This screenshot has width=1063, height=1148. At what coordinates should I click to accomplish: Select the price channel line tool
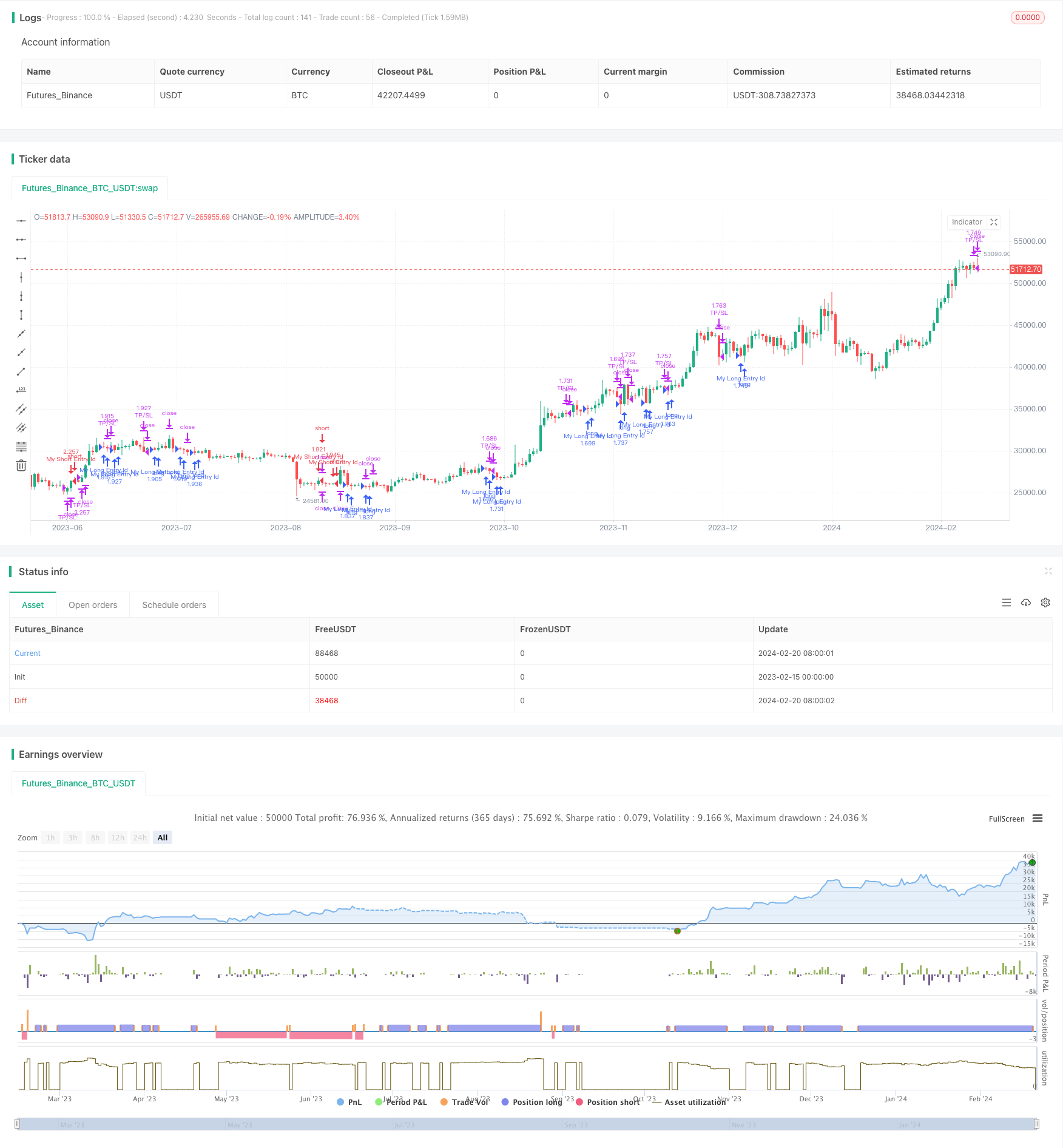point(21,409)
